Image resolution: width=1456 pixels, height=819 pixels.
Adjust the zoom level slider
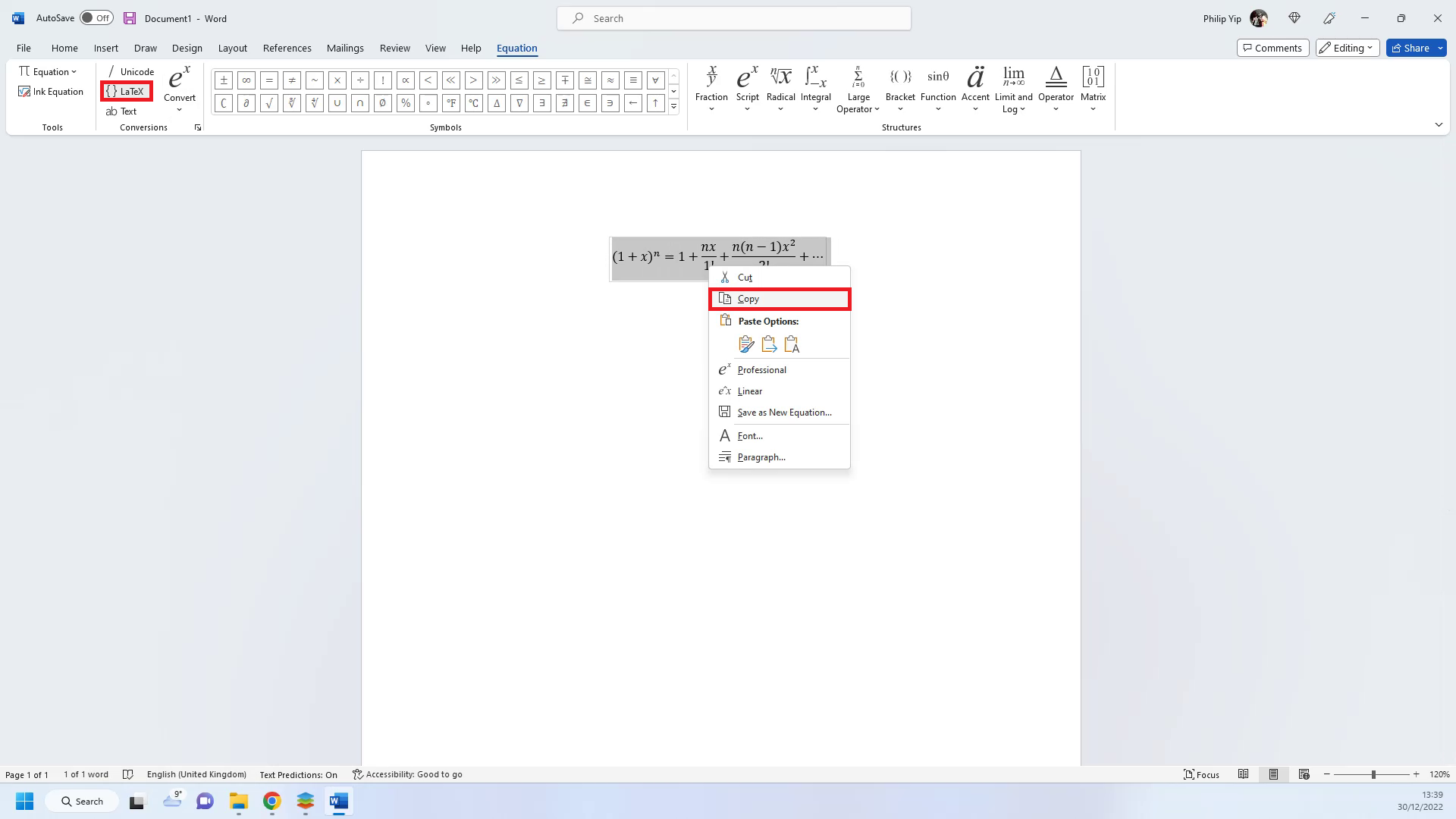(x=1373, y=774)
